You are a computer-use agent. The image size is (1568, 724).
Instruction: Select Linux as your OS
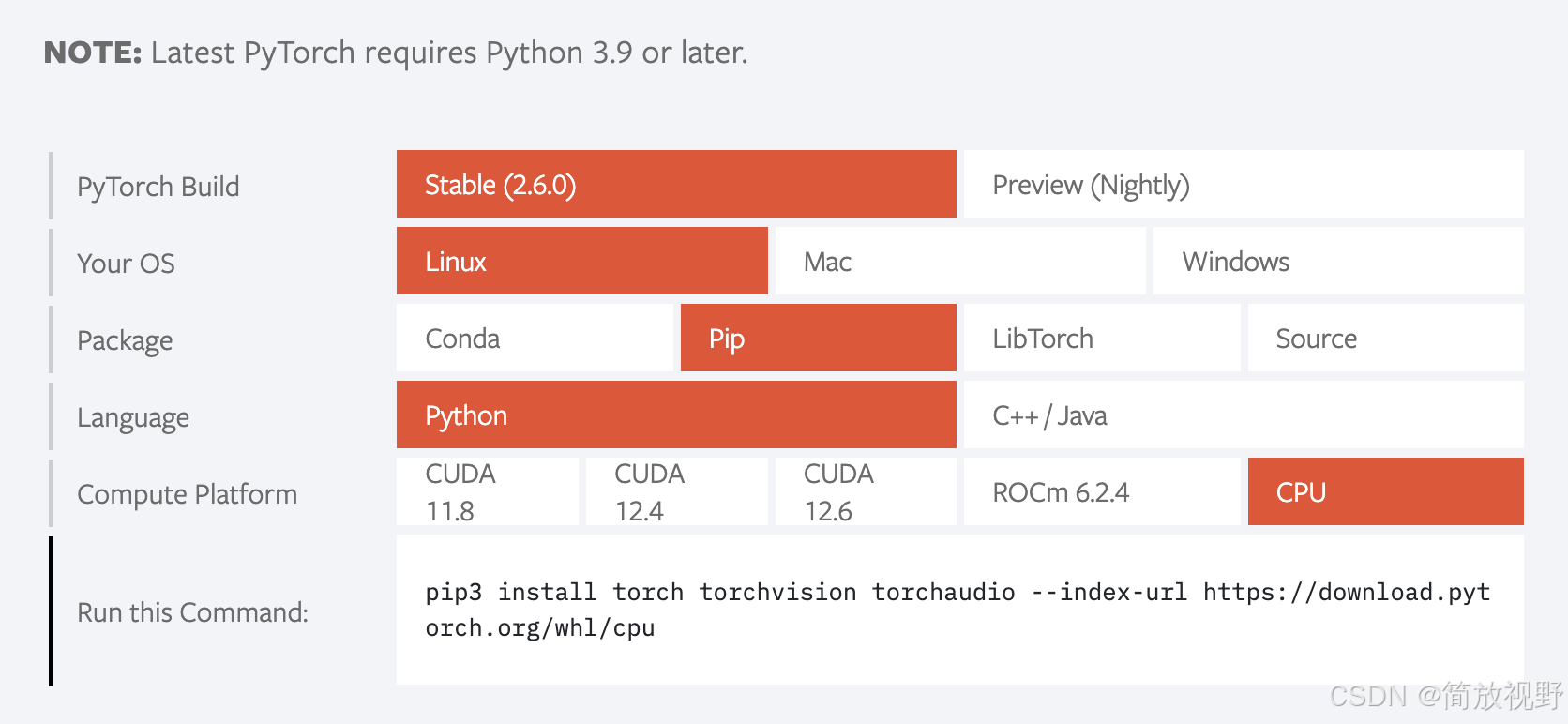tap(581, 262)
